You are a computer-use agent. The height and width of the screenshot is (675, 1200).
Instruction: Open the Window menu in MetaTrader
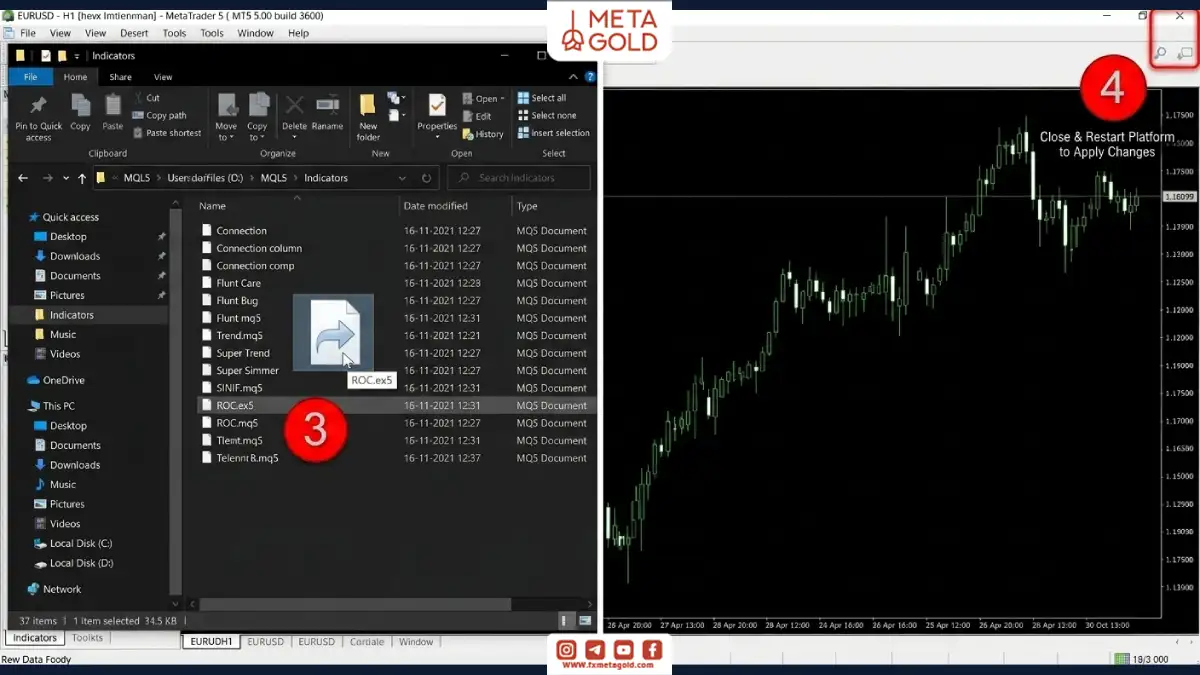coord(256,33)
